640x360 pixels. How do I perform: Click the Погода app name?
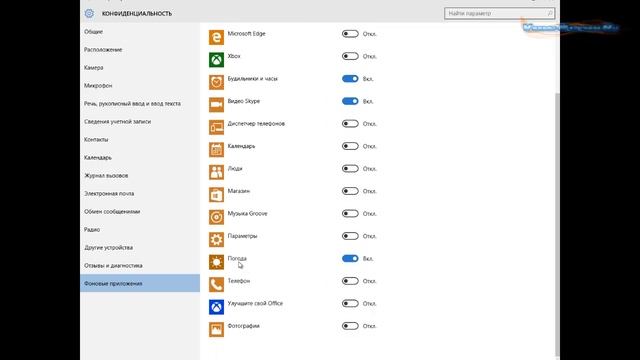tap(237, 258)
